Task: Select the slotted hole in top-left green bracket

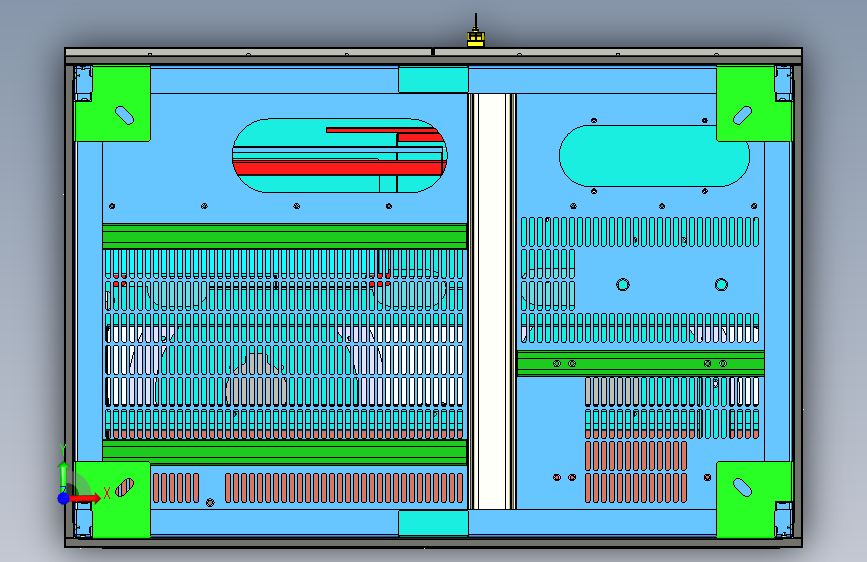Action: click(124, 116)
